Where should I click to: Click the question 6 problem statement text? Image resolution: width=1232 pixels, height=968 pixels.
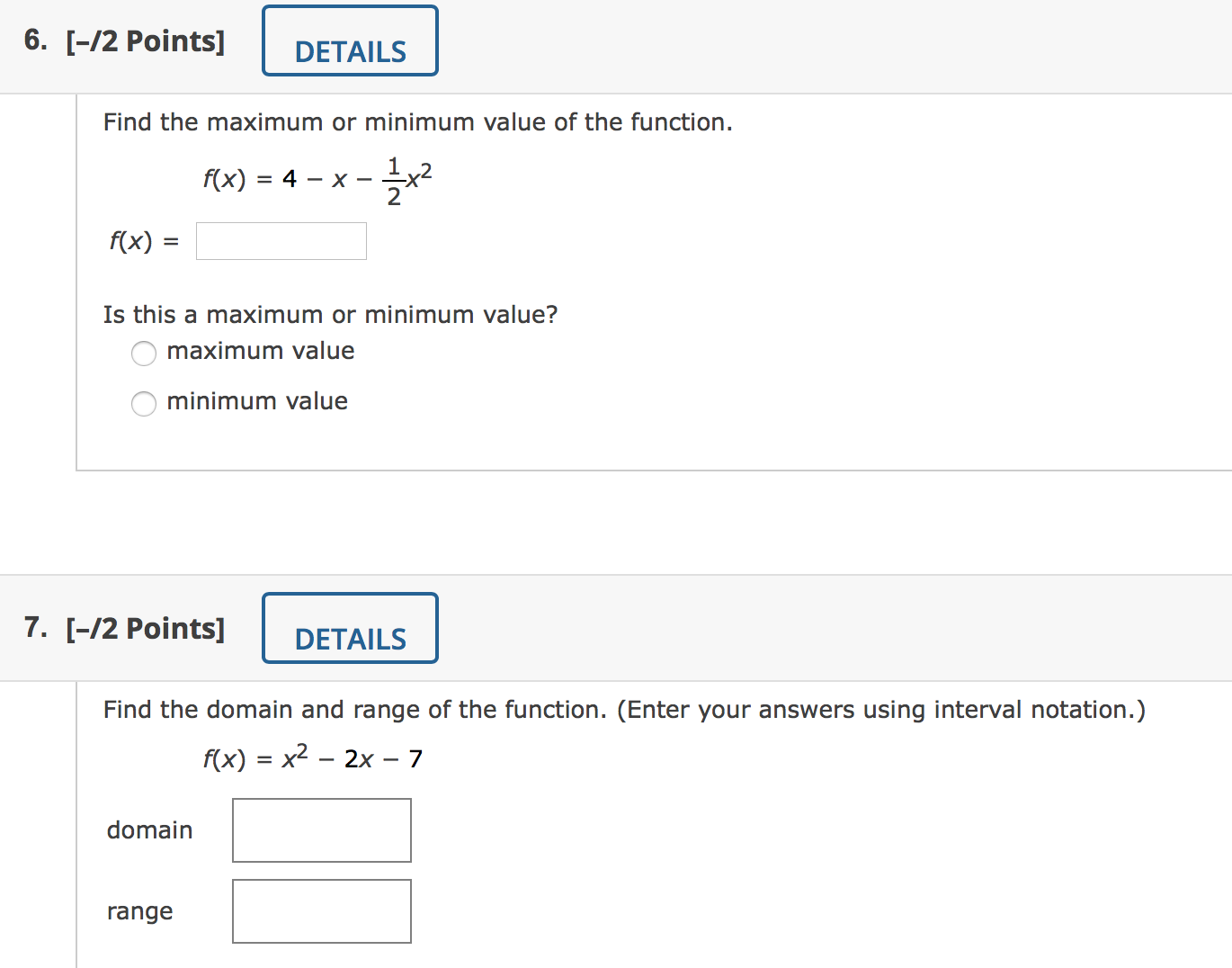(417, 121)
